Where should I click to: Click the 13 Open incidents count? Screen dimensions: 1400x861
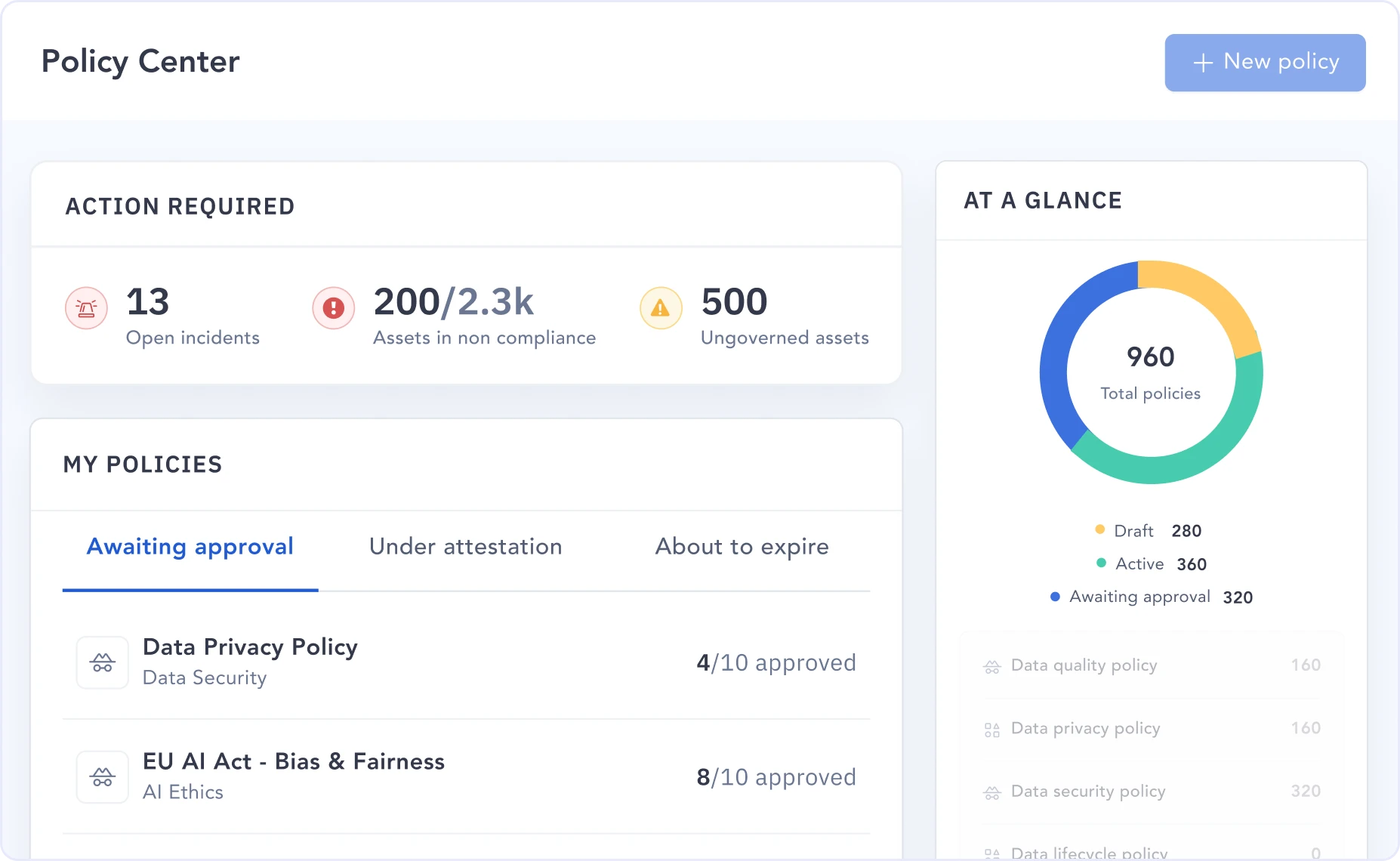148,302
